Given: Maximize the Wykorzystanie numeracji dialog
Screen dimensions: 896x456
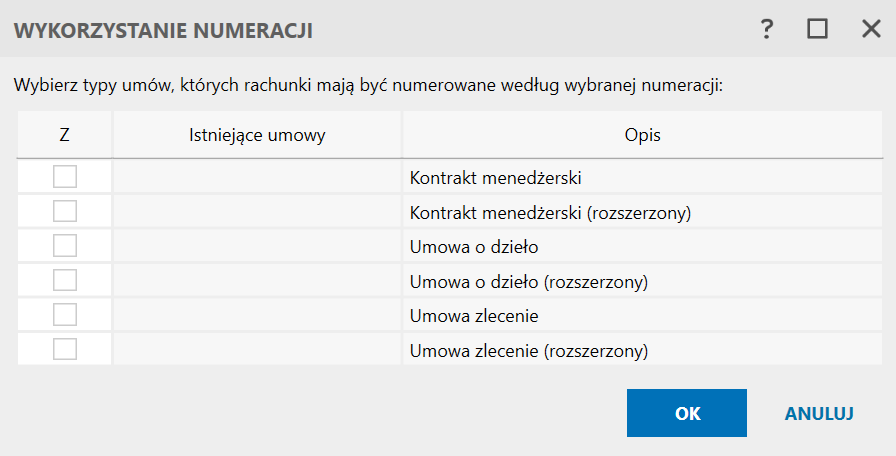Looking at the screenshot, I should [818, 30].
